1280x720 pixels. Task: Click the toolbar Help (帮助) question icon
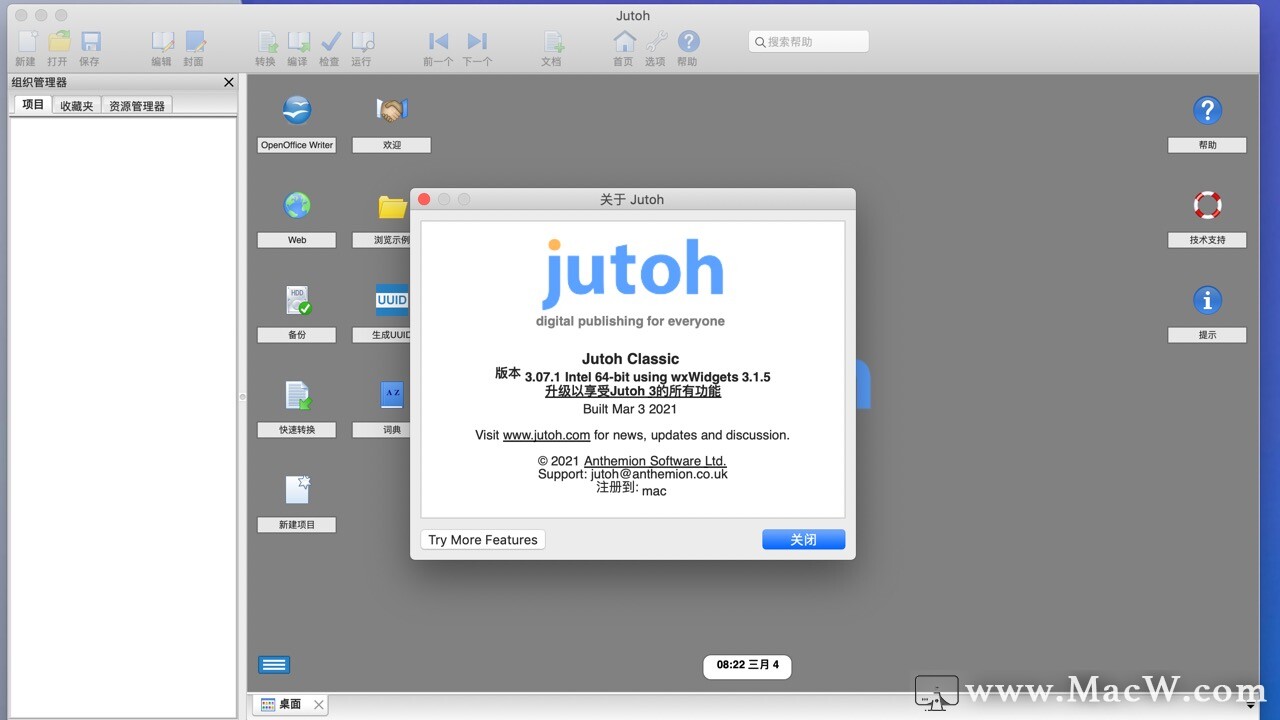click(x=688, y=42)
